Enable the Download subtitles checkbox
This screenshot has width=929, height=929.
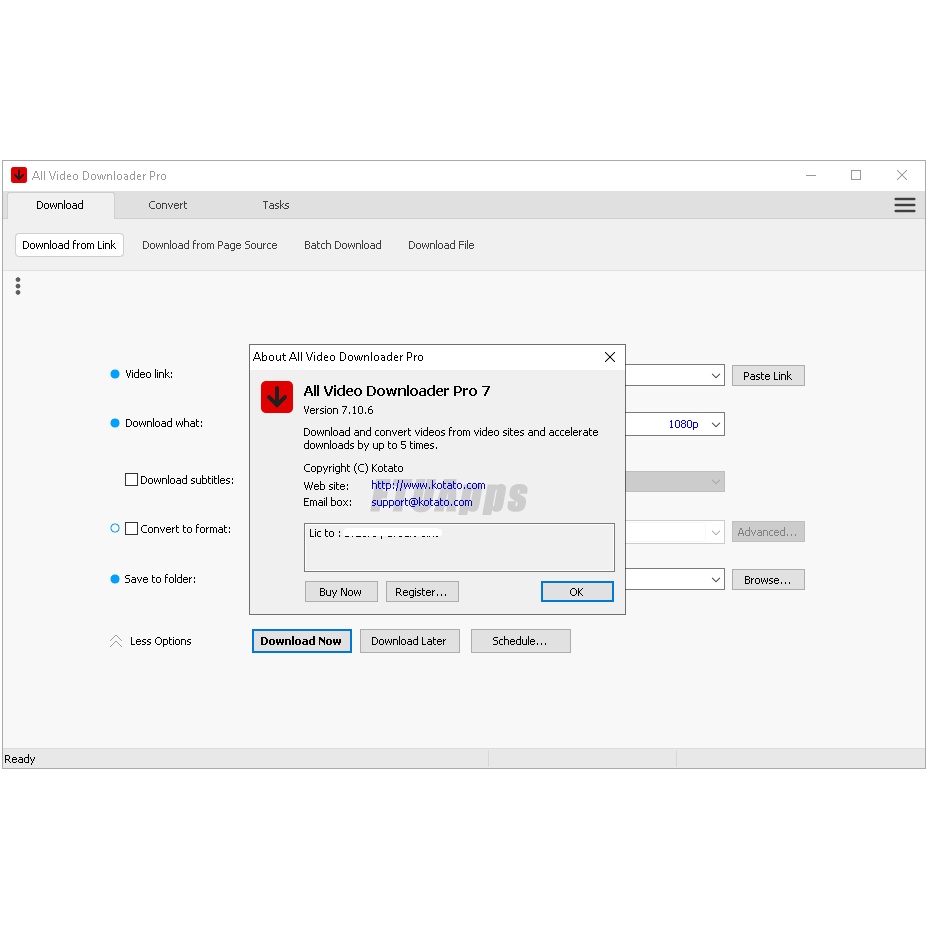pos(131,479)
